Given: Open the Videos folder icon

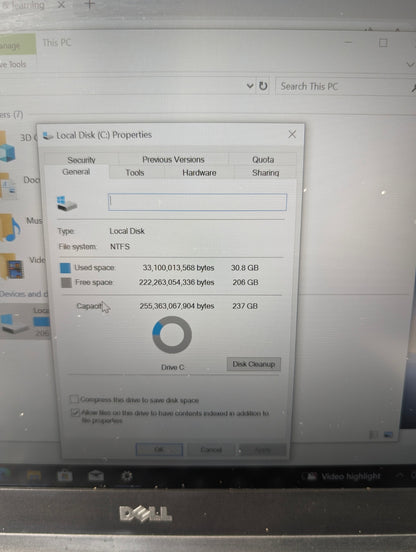Looking at the screenshot, I should click(12, 266).
